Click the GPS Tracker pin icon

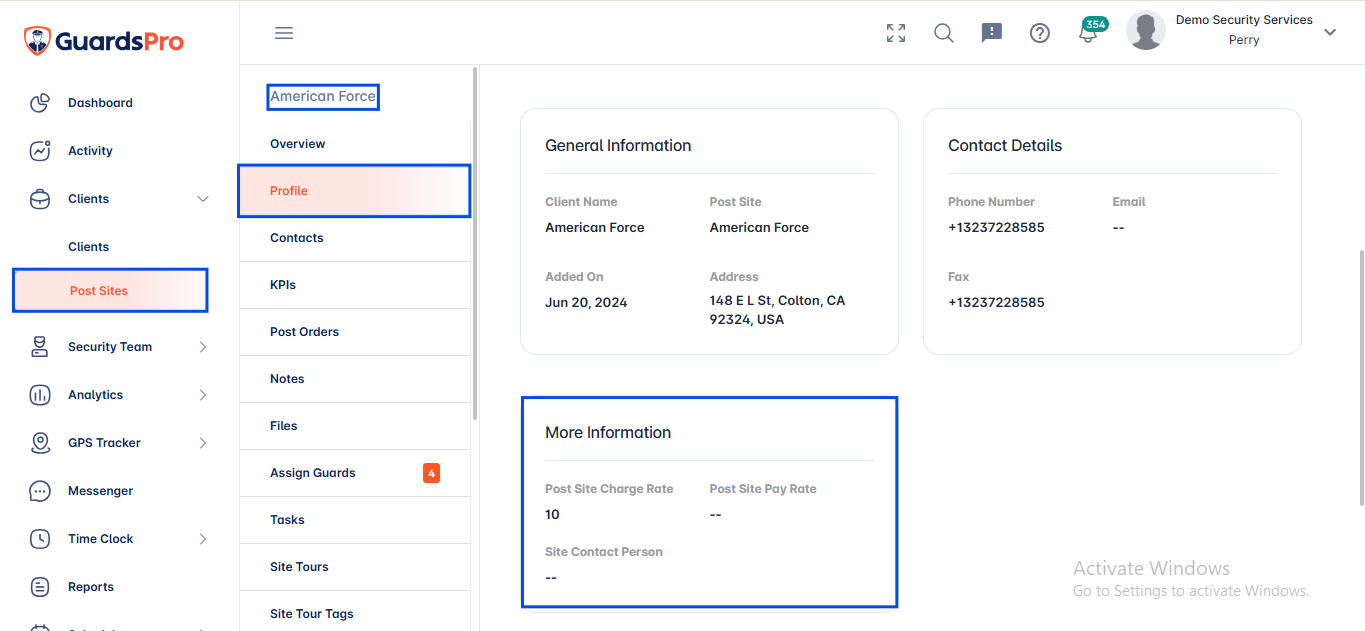coord(40,443)
